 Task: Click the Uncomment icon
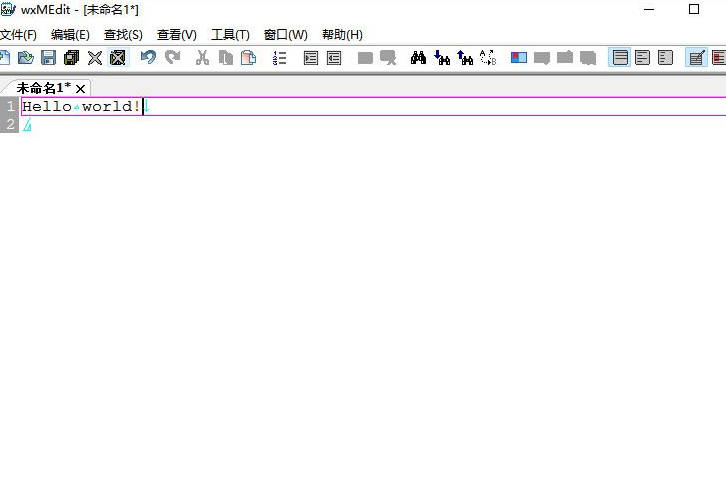point(388,58)
